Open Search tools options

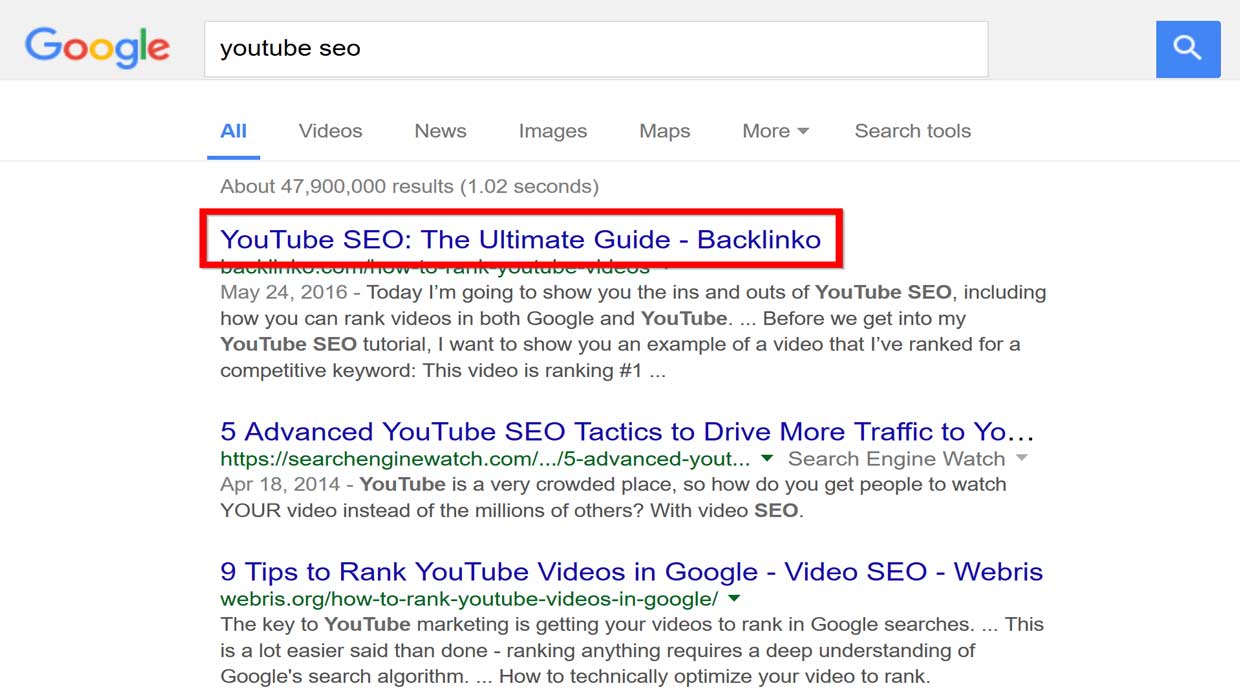coord(913,131)
